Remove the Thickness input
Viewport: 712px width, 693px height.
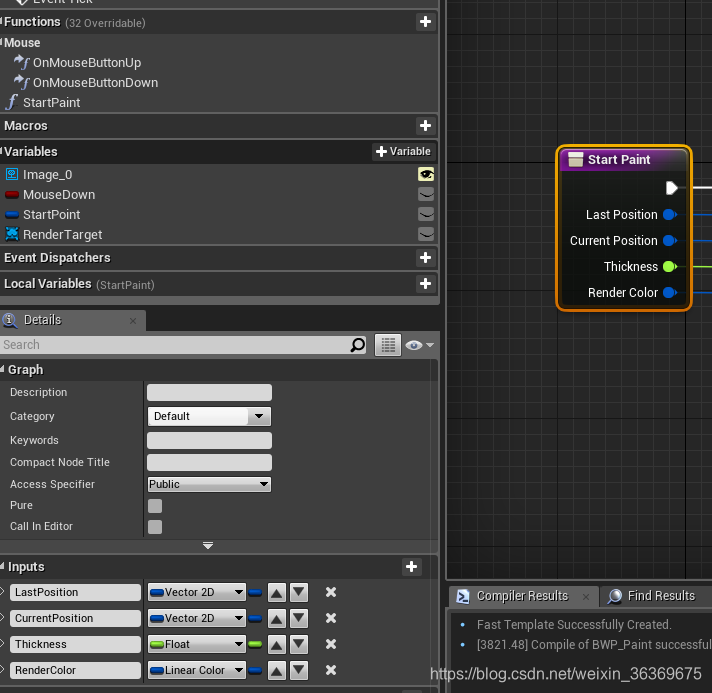(331, 644)
